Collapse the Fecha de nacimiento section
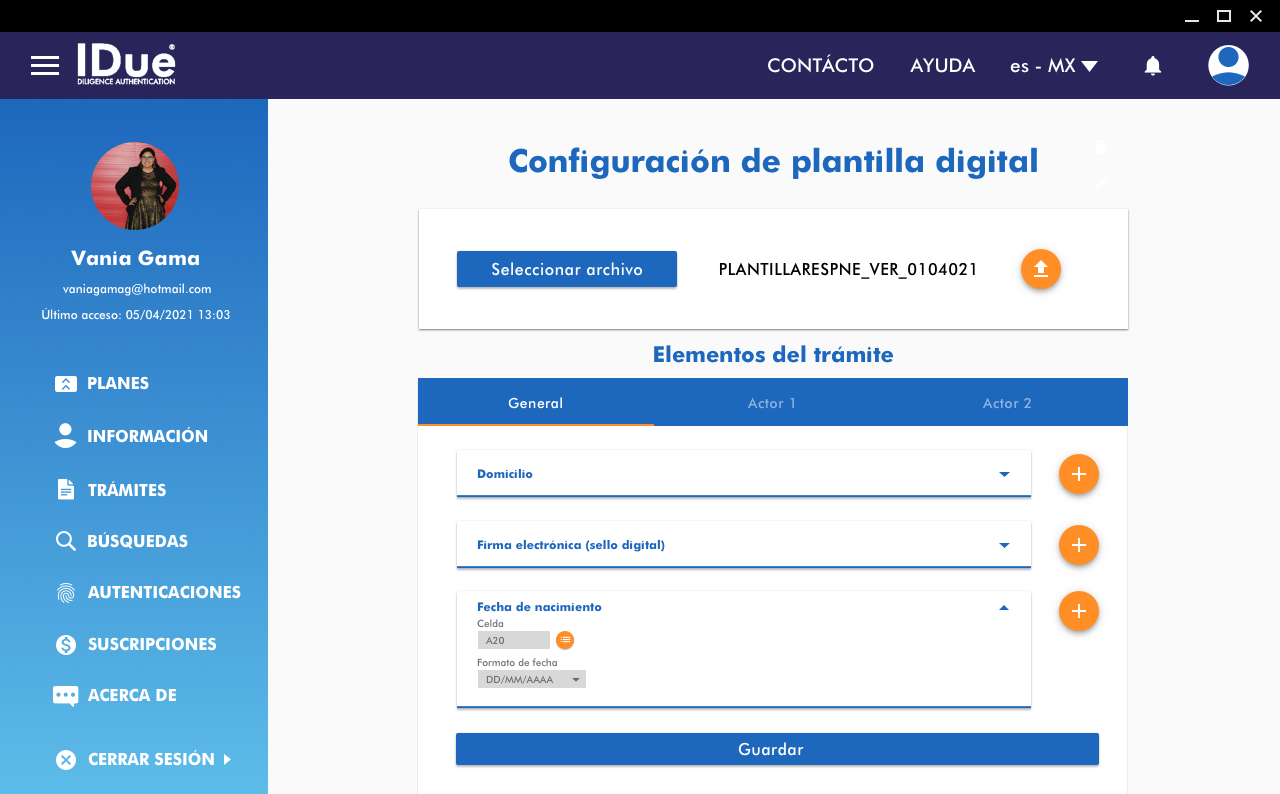This screenshot has width=1280, height=794. coord(1004,608)
